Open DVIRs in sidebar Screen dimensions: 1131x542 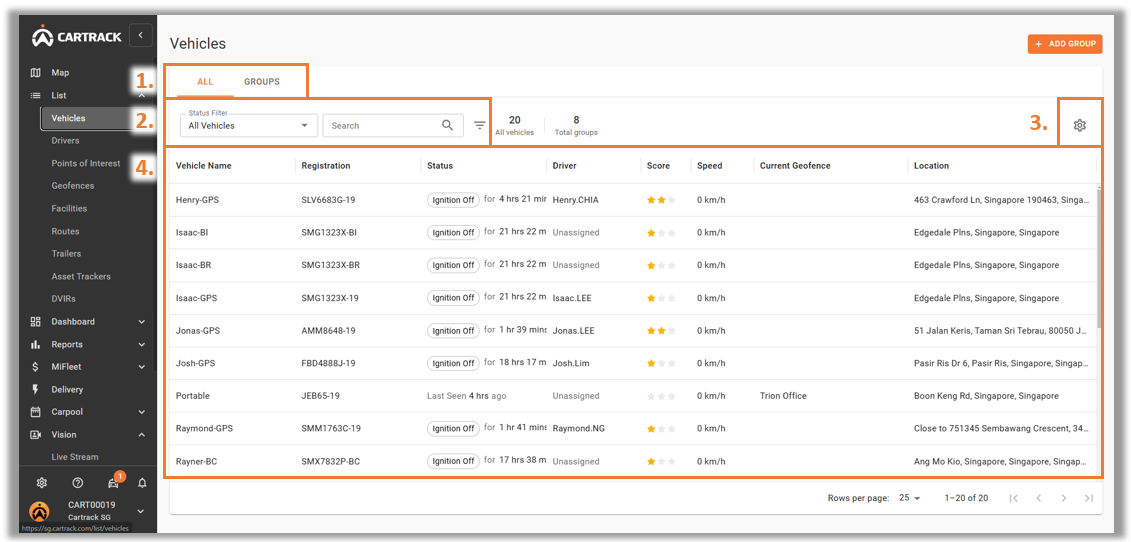coord(63,299)
